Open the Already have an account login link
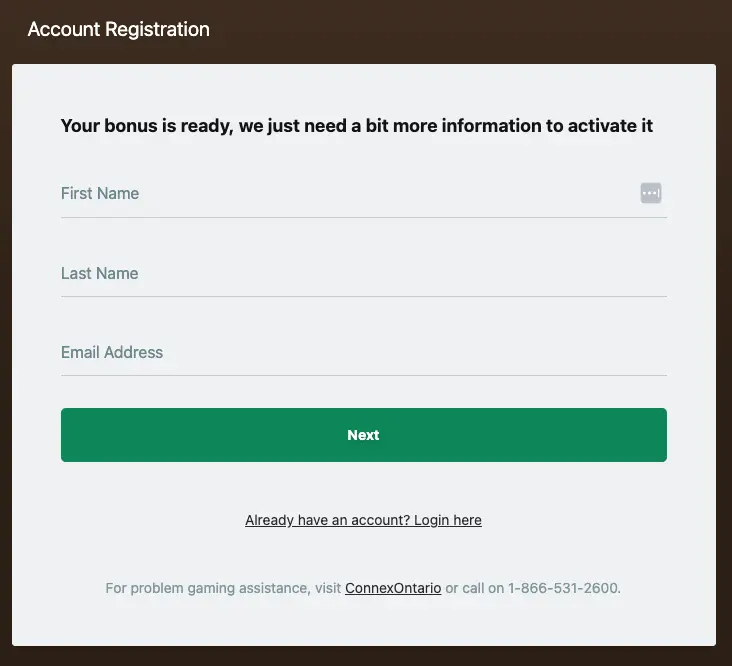732x666 pixels. click(x=363, y=520)
